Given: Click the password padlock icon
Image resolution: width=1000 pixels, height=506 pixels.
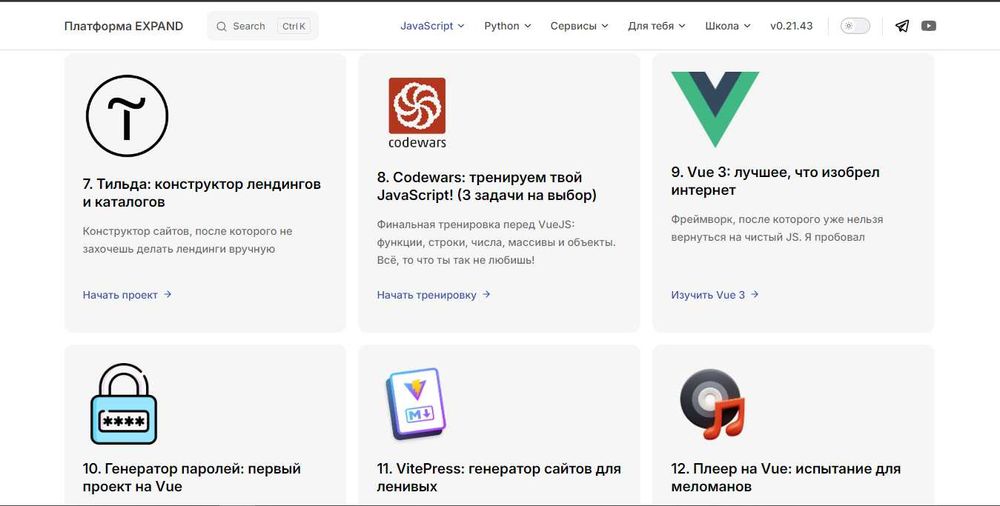Looking at the screenshot, I should [124, 404].
